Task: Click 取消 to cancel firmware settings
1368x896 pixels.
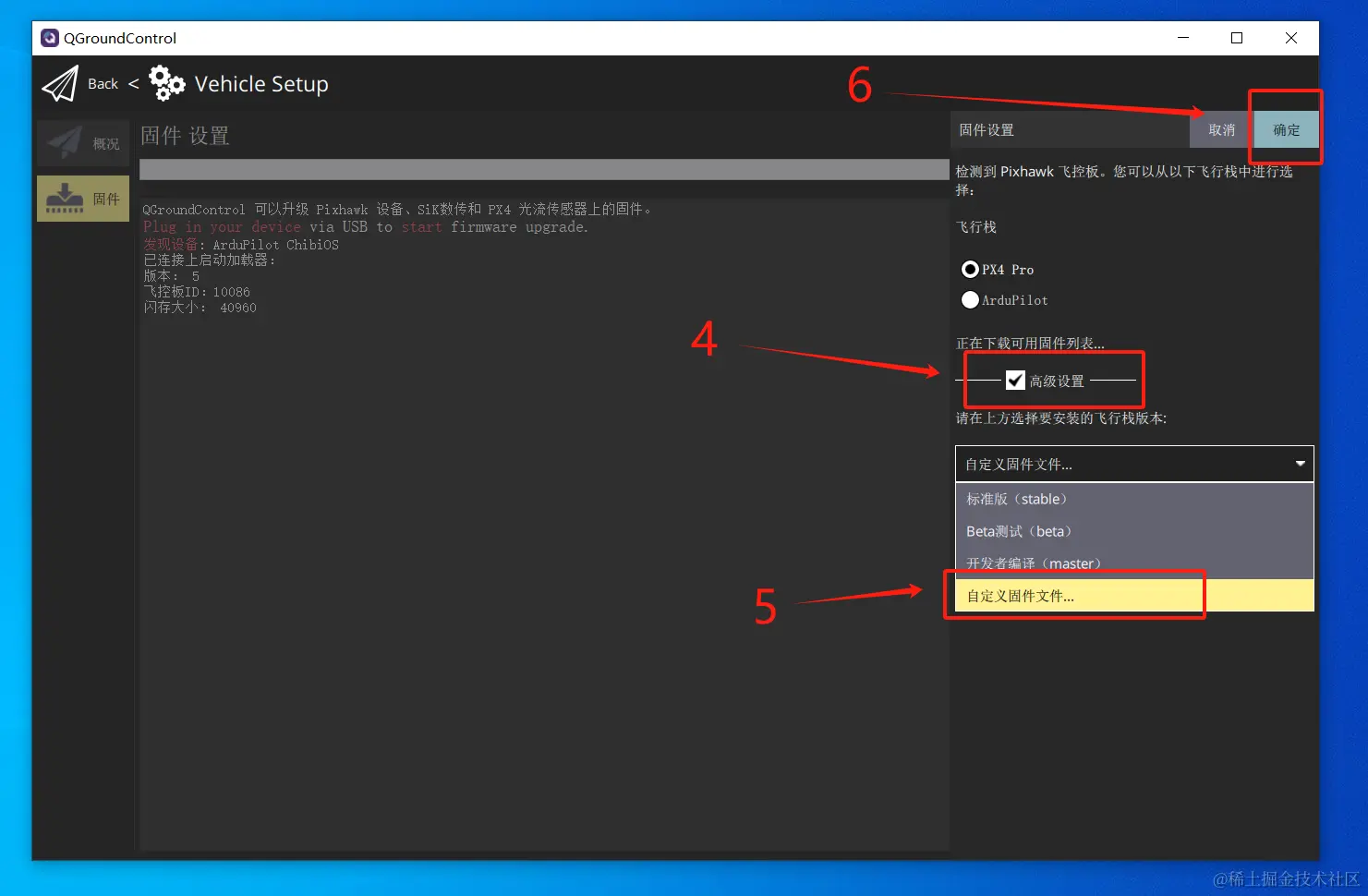Action: pos(1221,130)
